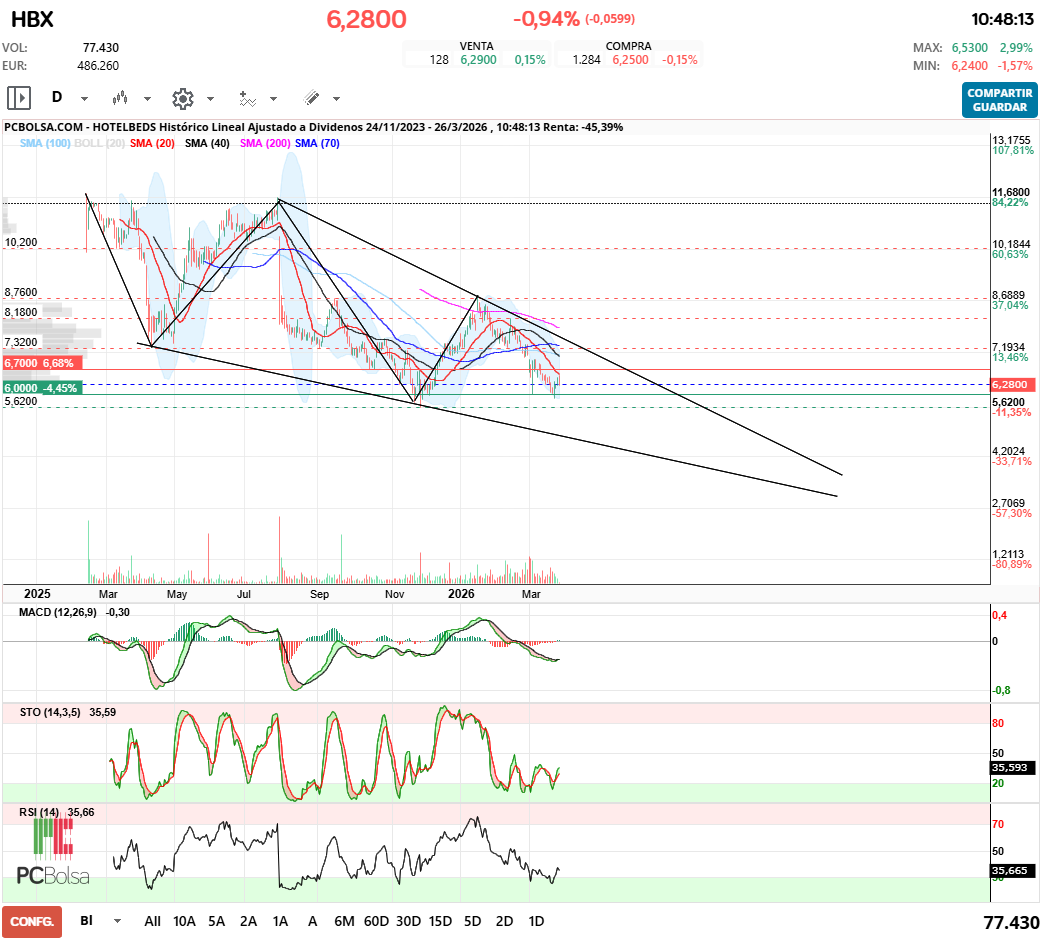The width and height of the screenshot is (1053, 943).
Task: Open the BI dropdown arrow at bottom
Action: pos(118,921)
